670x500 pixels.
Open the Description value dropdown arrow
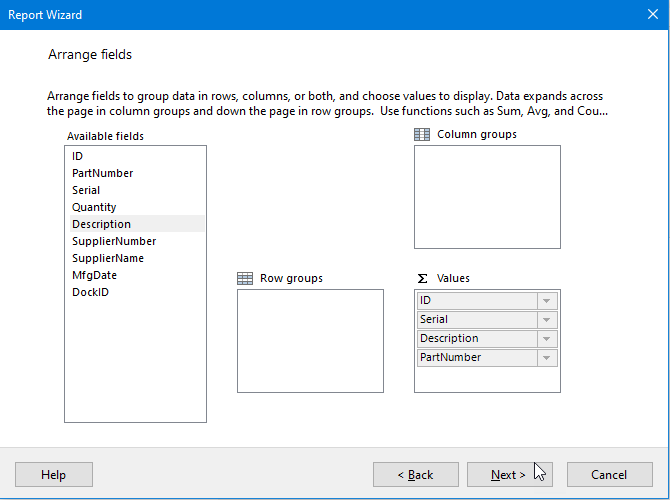547,339
